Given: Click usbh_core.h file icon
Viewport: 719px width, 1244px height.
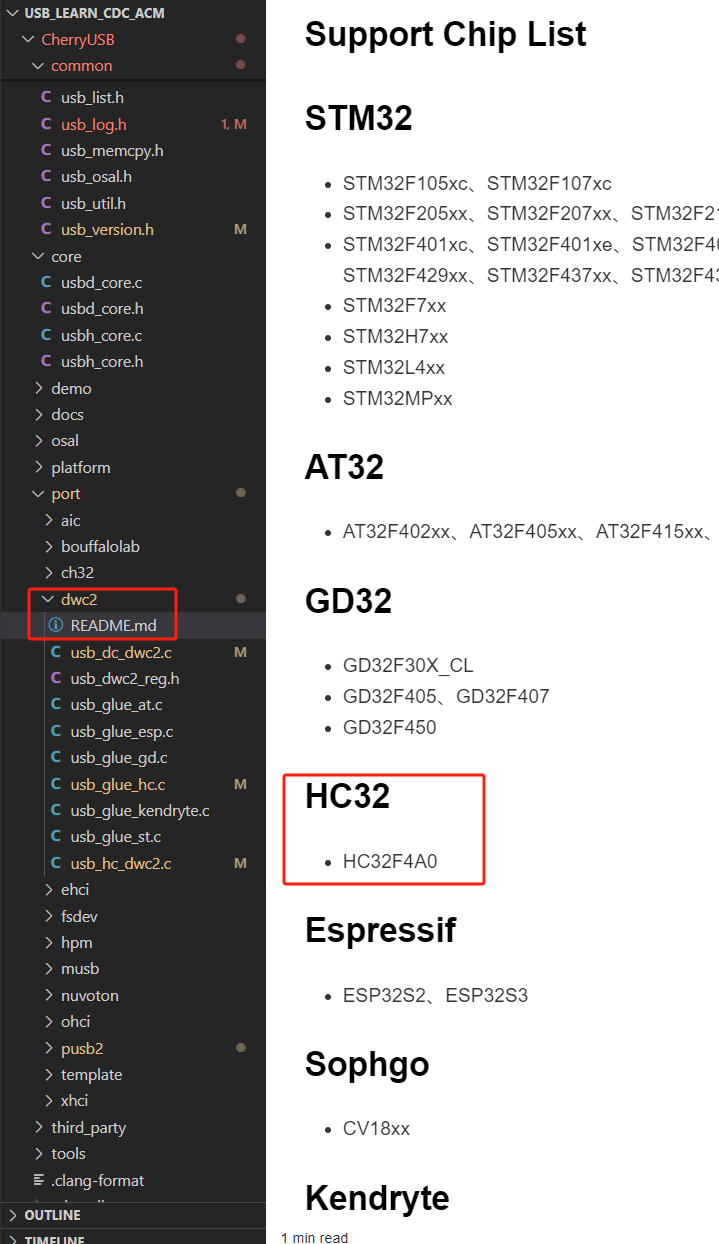Looking at the screenshot, I should coord(46,362).
